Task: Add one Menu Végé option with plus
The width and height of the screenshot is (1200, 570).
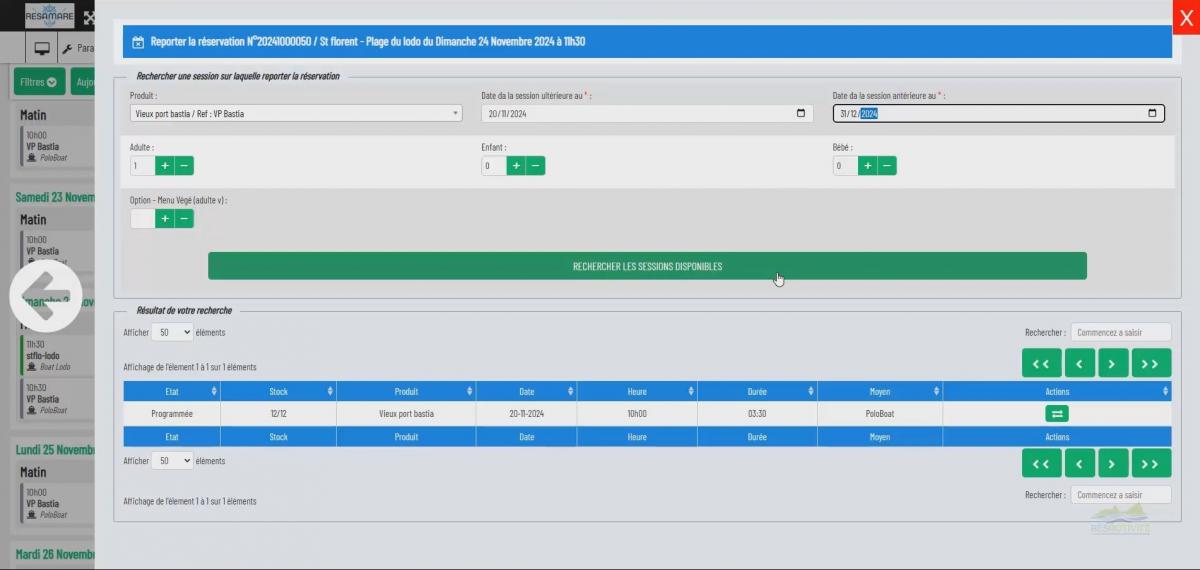Action: tap(165, 219)
